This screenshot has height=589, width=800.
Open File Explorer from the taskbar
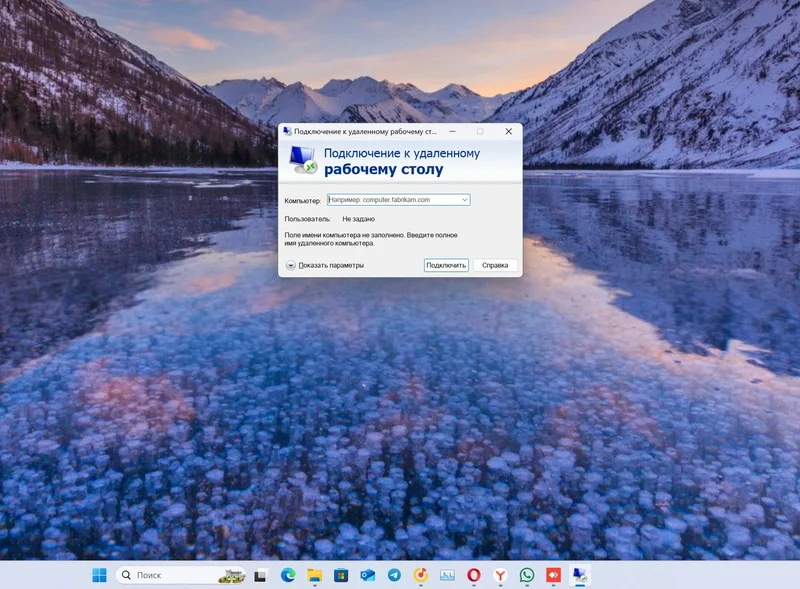pyautogui.click(x=314, y=575)
